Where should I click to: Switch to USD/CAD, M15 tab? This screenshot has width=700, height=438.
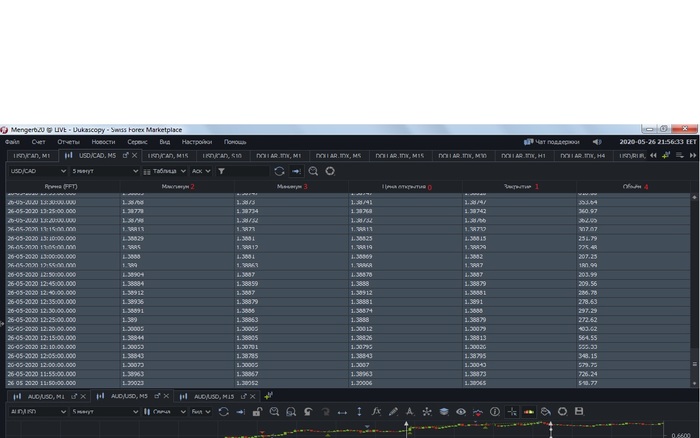168,156
